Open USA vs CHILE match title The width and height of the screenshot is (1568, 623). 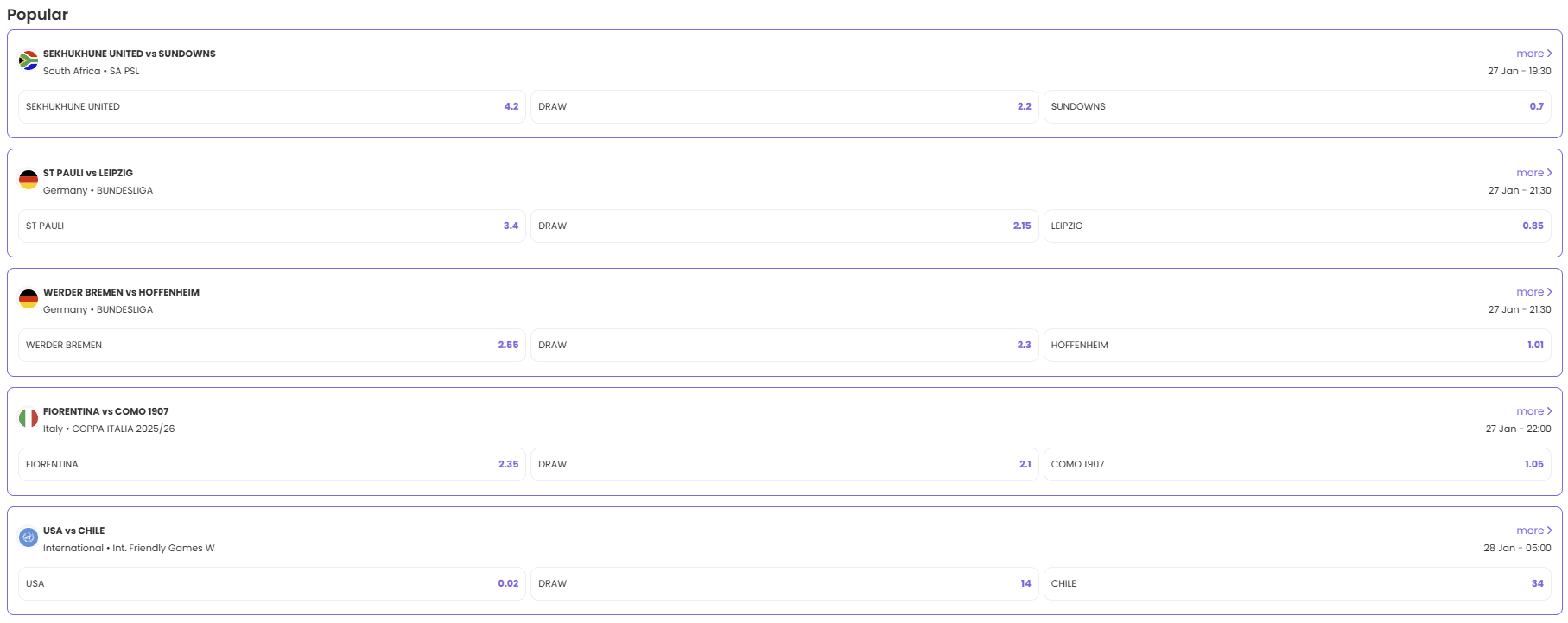[x=74, y=531]
